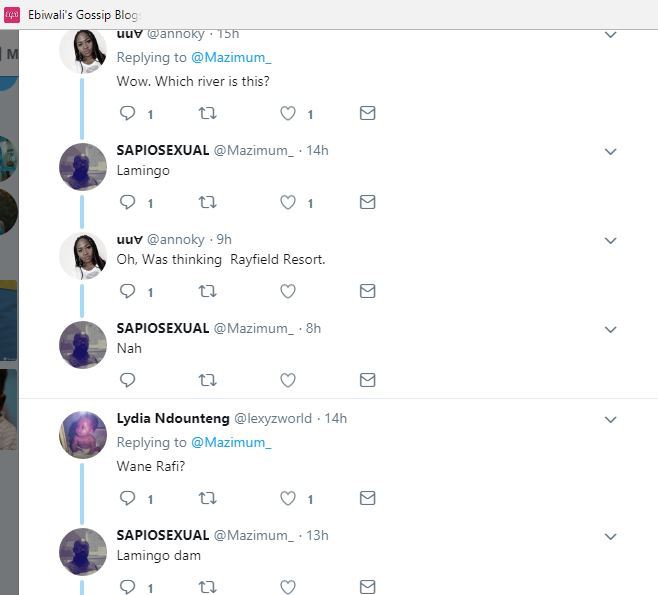Image resolution: width=658 pixels, height=595 pixels.
Task: Direct message the "Rayfield Resort" tweet
Action: [367, 292]
